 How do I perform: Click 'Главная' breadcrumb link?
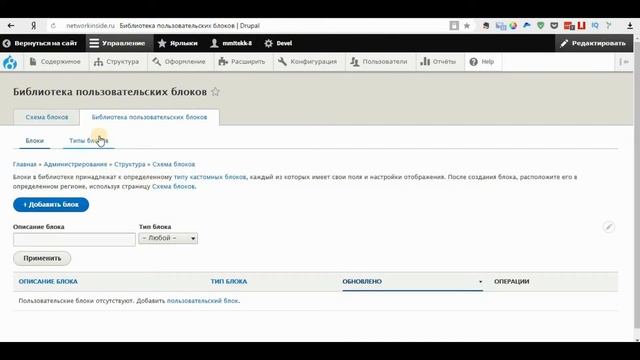[24, 164]
